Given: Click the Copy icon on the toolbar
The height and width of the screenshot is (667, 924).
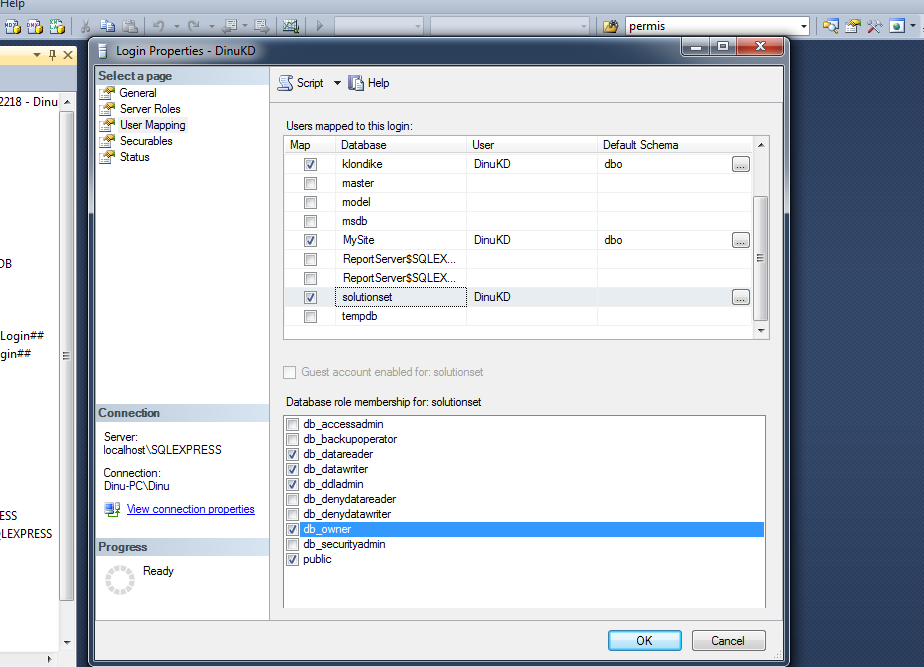Looking at the screenshot, I should pyautogui.click(x=108, y=25).
